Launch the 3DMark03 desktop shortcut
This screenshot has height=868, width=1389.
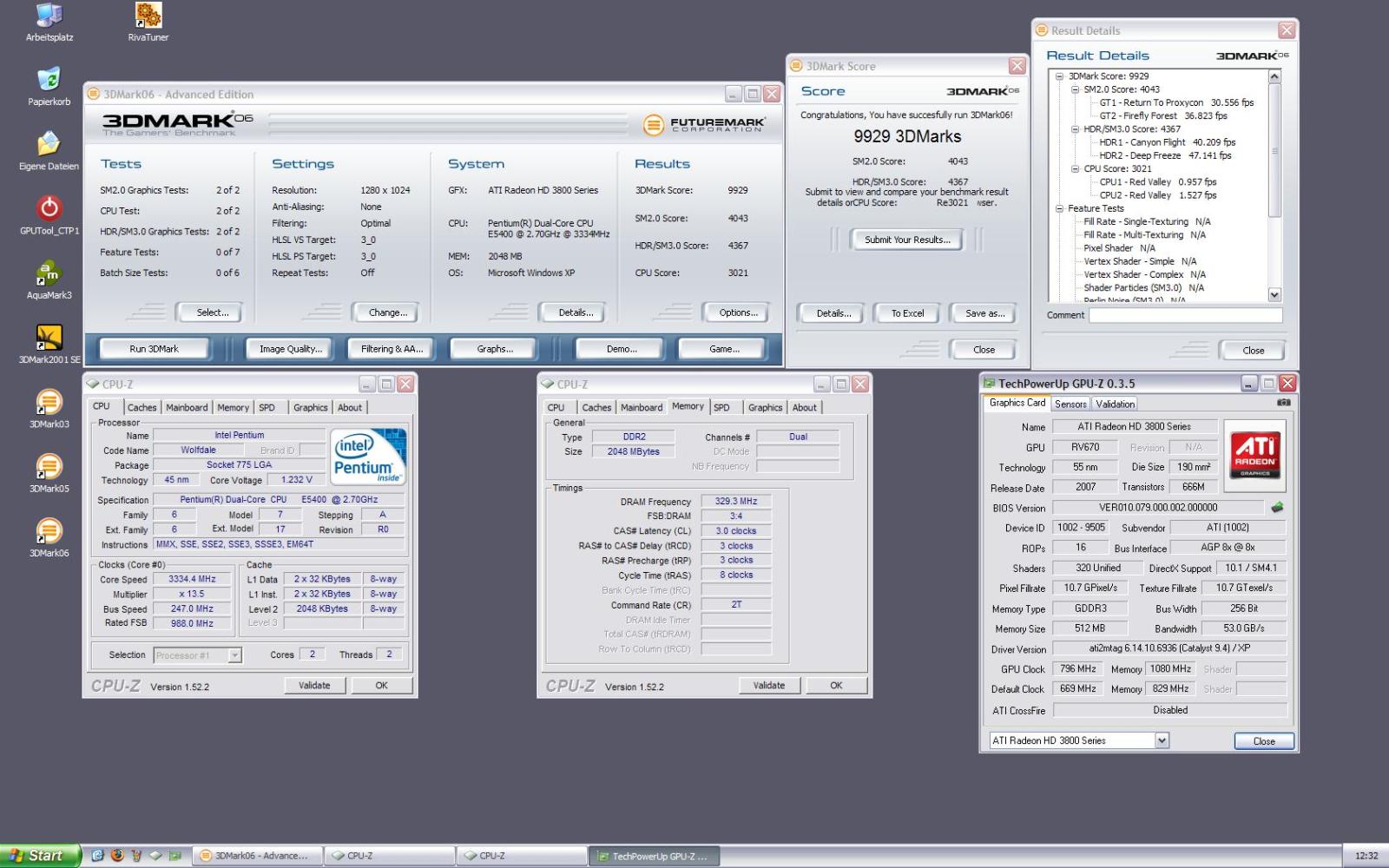(x=49, y=409)
